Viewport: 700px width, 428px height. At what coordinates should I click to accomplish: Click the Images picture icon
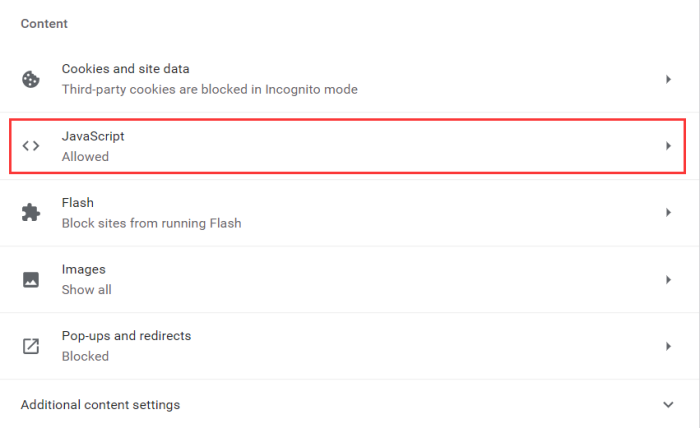pos(31,280)
